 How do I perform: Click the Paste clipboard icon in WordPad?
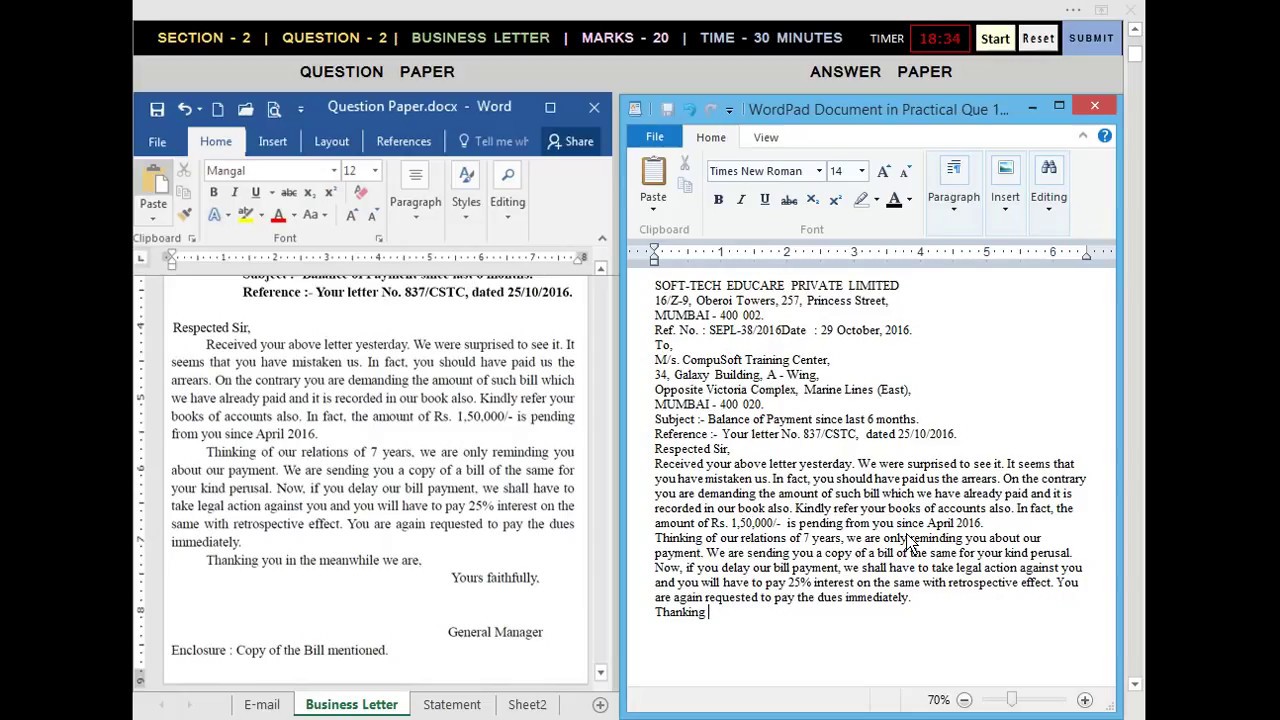(x=653, y=171)
